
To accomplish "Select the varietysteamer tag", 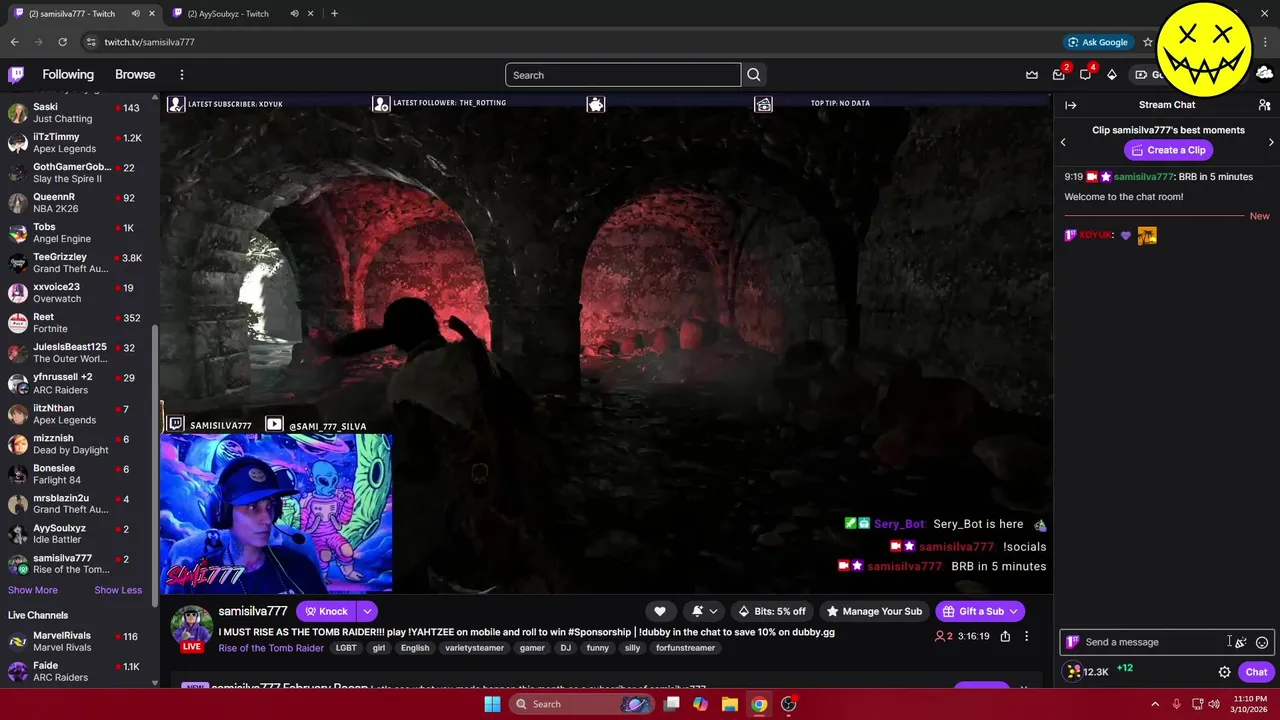I will (475, 648).
